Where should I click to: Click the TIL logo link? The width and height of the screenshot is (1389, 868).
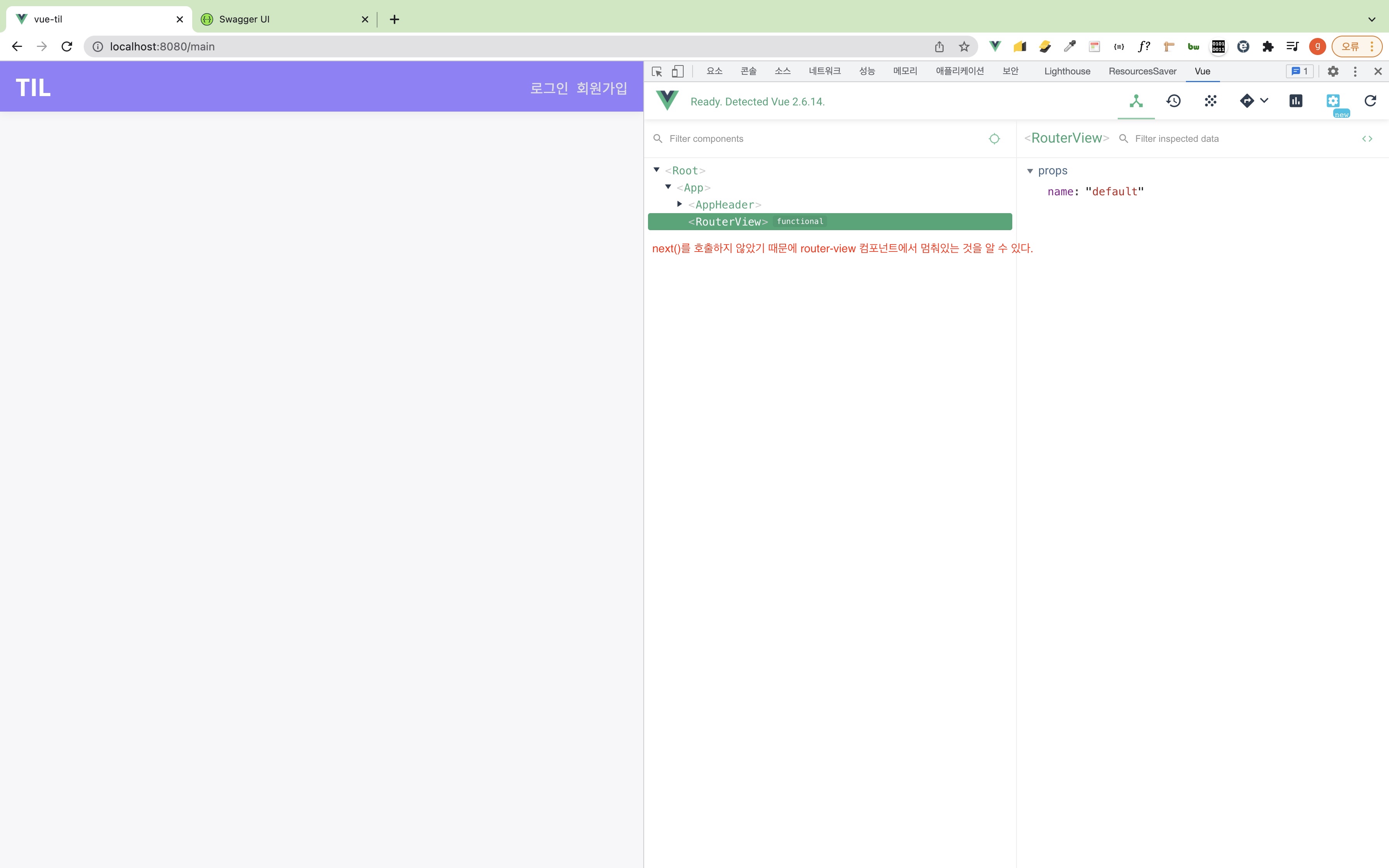point(33,88)
